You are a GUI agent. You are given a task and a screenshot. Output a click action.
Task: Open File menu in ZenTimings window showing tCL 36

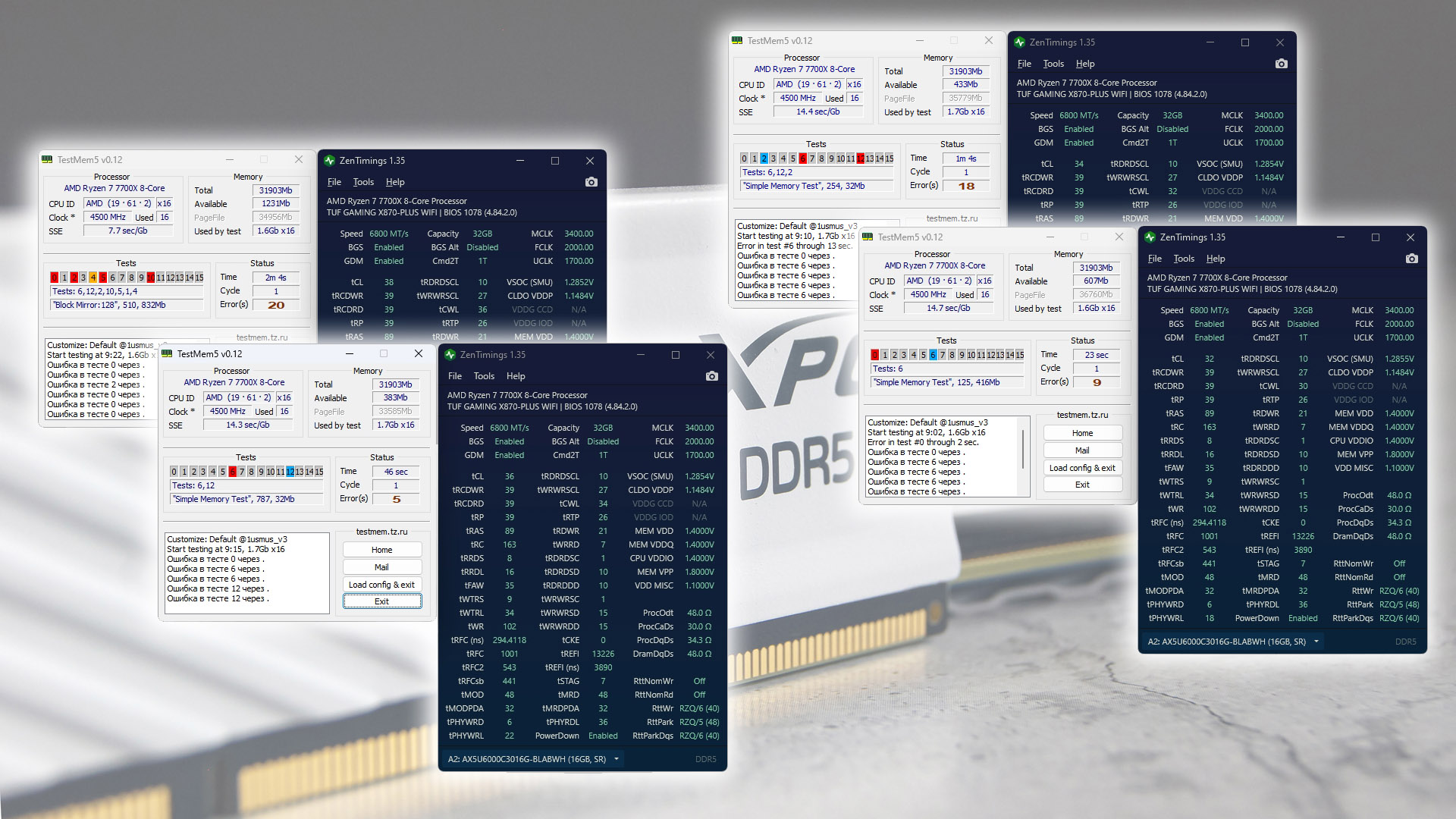(x=455, y=376)
